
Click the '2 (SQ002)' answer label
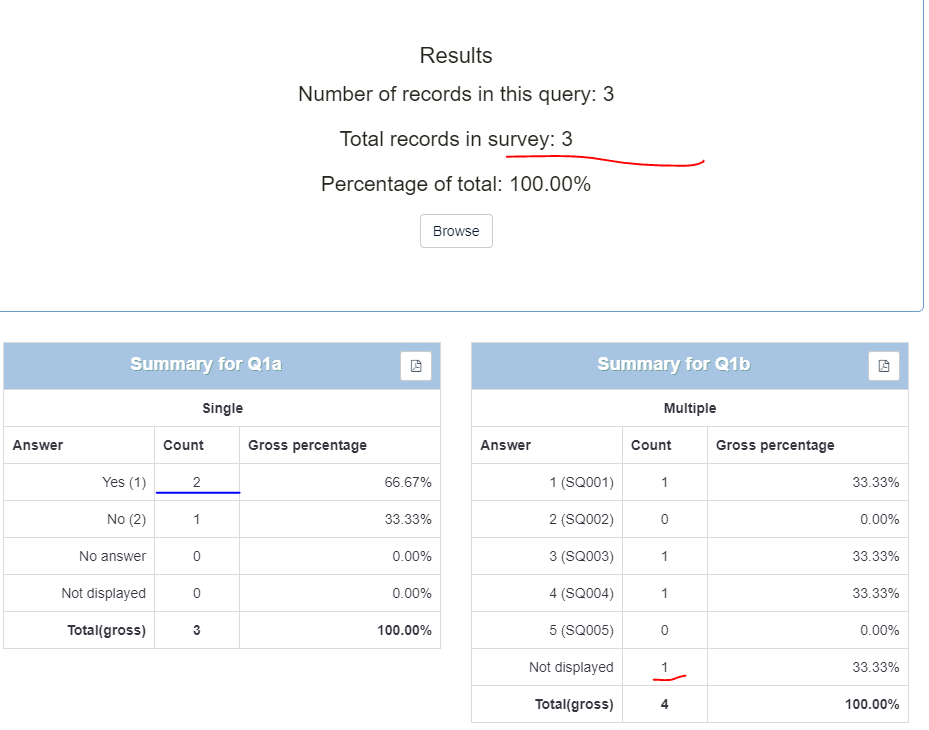tap(581, 519)
